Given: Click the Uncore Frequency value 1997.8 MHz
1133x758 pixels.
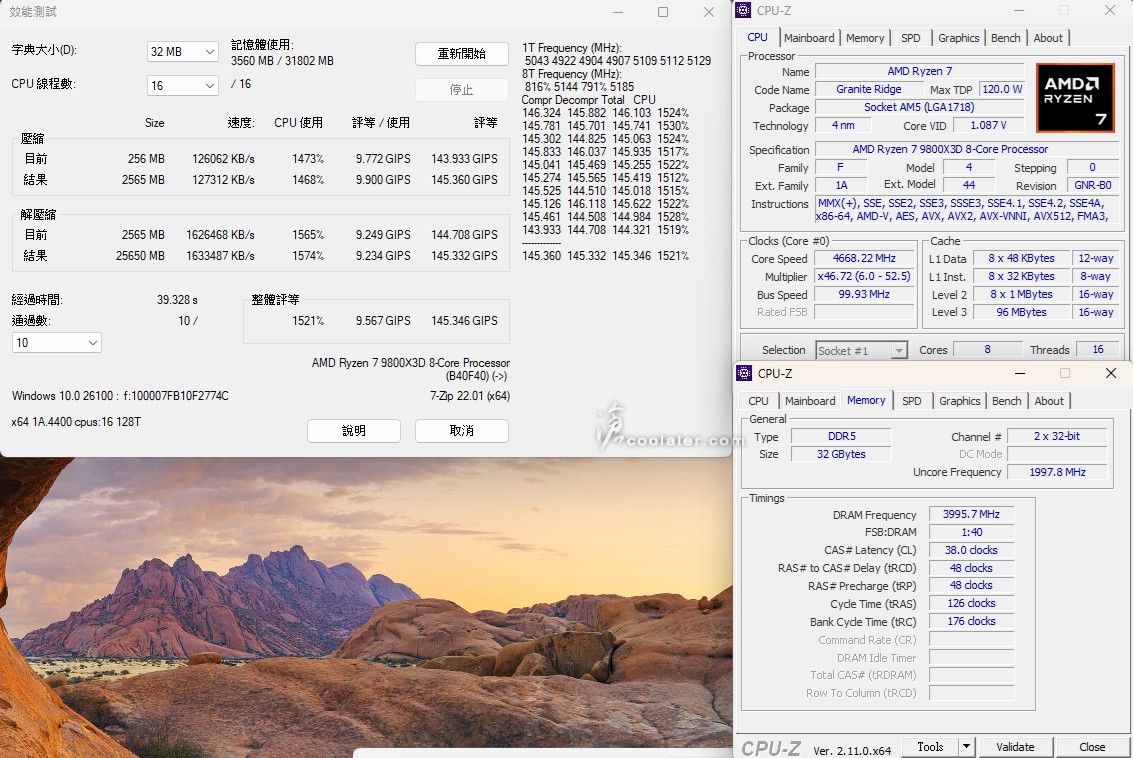Looking at the screenshot, I should pyautogui.click(x=1056, y=472).
